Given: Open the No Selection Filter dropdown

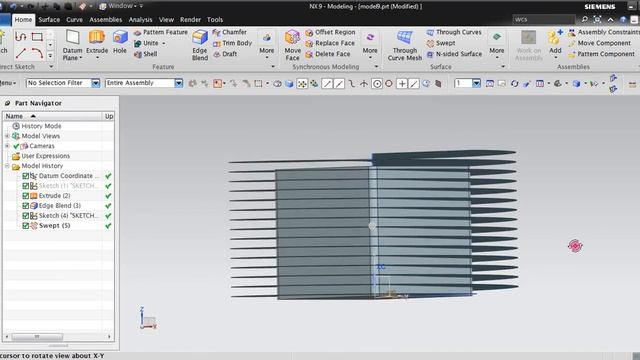Looking at the screenshot, I should tap(96, 83).
